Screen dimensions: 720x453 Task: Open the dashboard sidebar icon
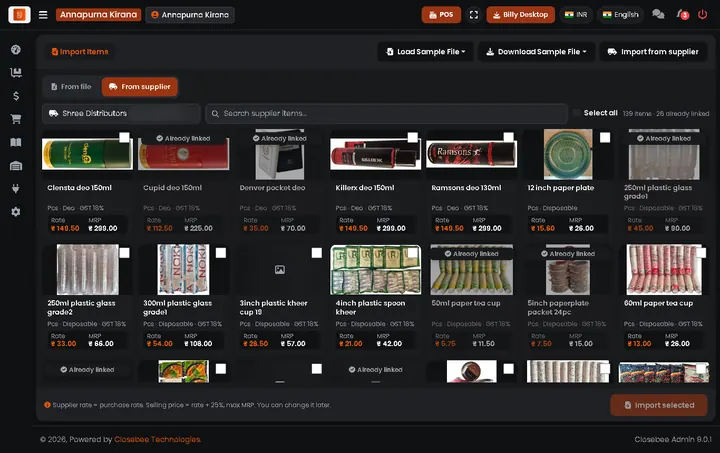click(x=16, y=50)
